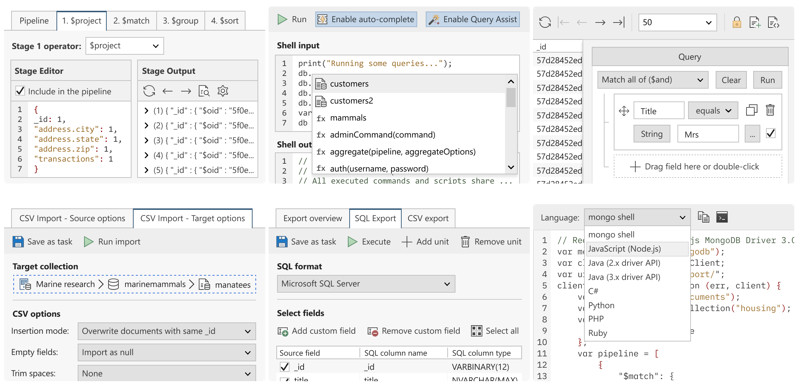Image resolution: width=800 pixels, height=389 pixels.
Task: Open the equals operator dropdown
Action: 713,110
